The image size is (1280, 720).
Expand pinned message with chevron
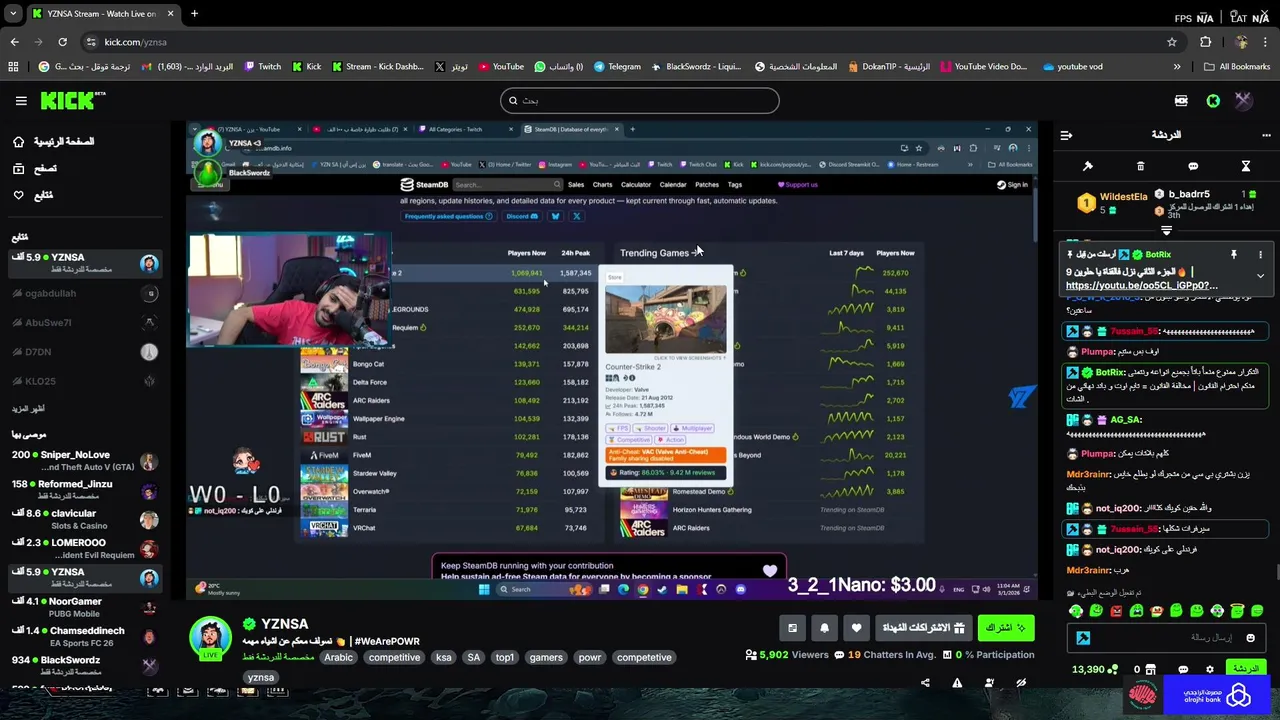point(1260,276)
